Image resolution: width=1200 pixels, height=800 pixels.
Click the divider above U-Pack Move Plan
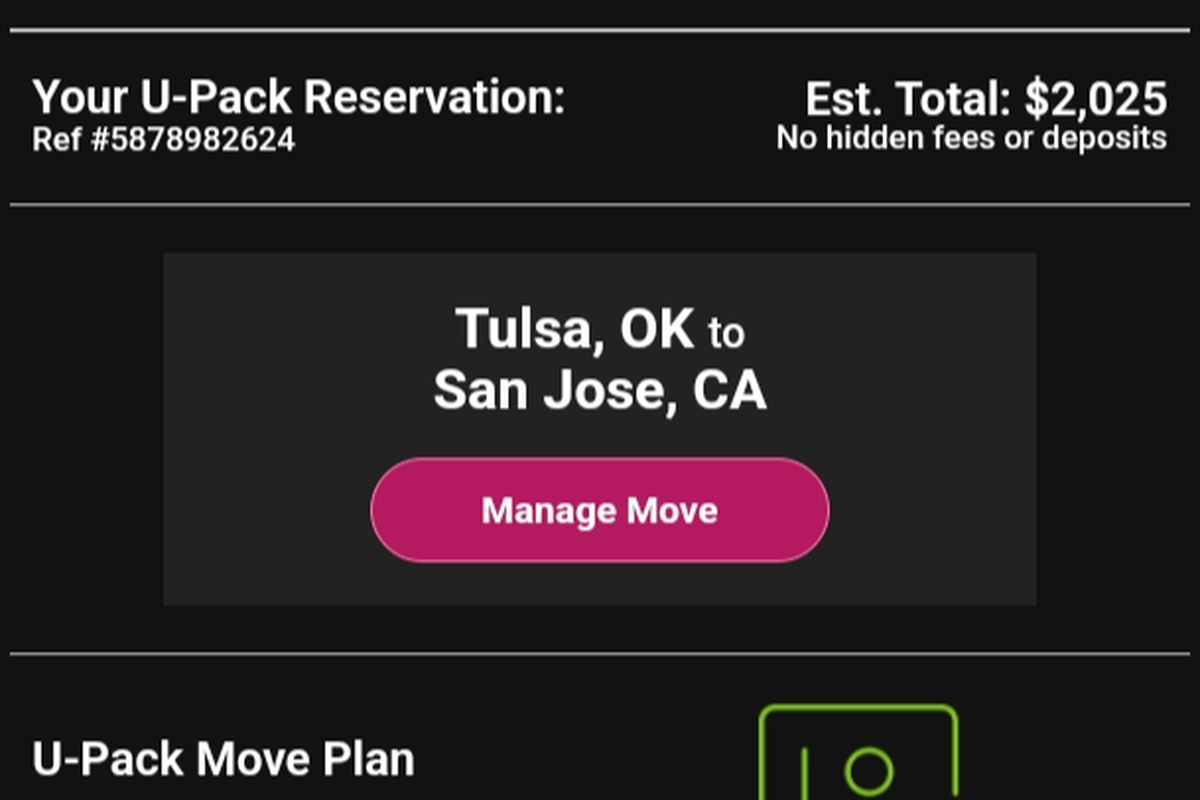point(600,655)
